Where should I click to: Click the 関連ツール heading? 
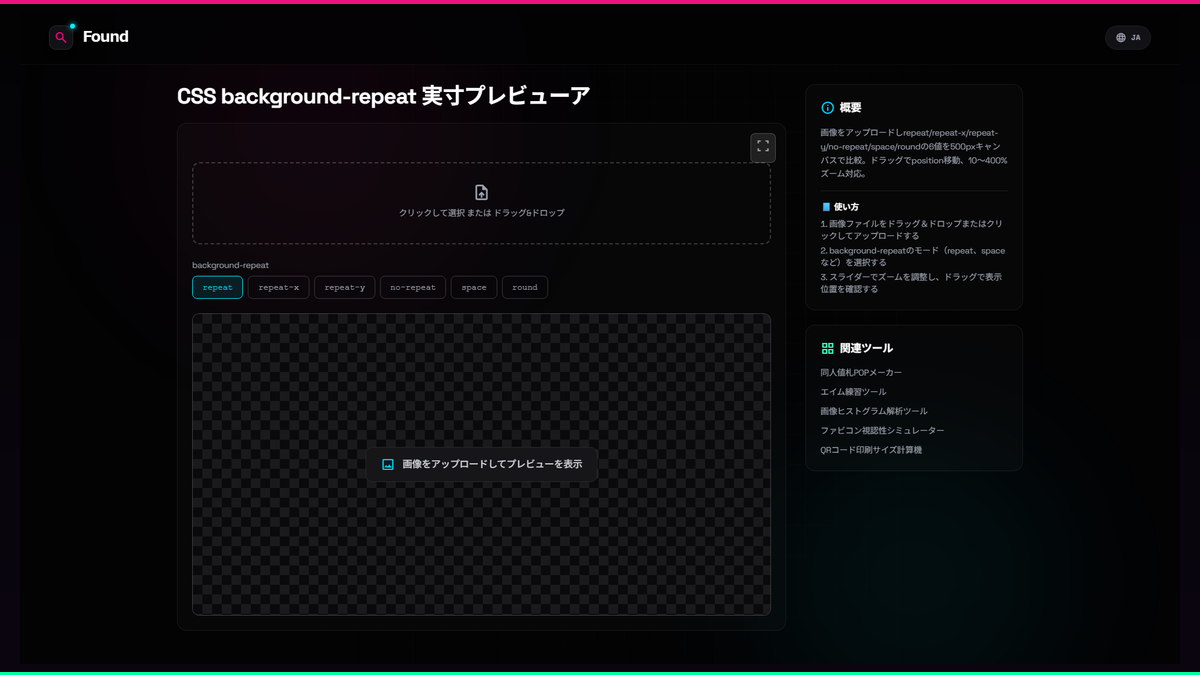click(866, 348)
